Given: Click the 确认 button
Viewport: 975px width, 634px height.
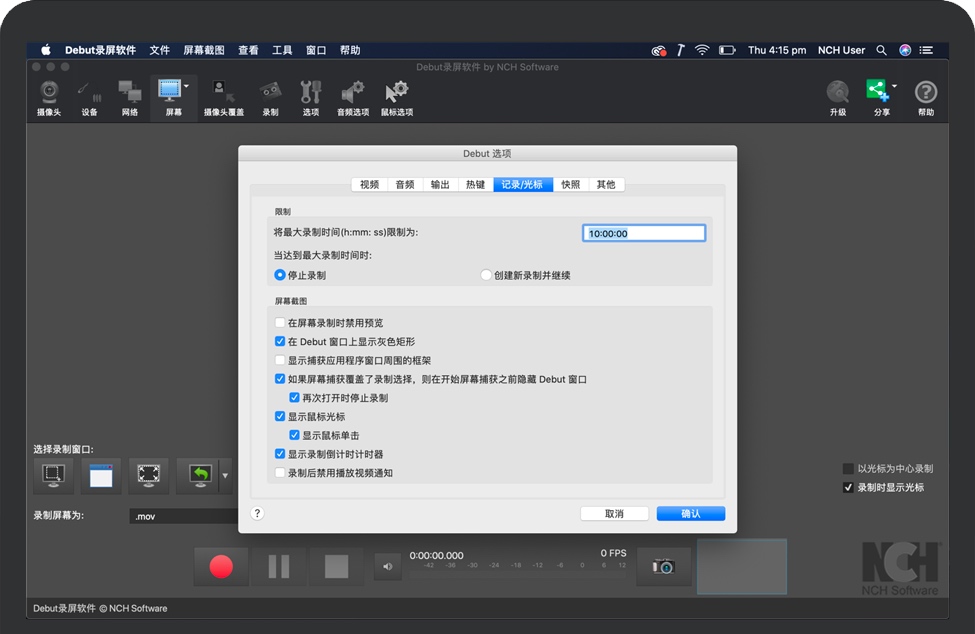Looking at the screenshot, I should click(x=690, y=513).
